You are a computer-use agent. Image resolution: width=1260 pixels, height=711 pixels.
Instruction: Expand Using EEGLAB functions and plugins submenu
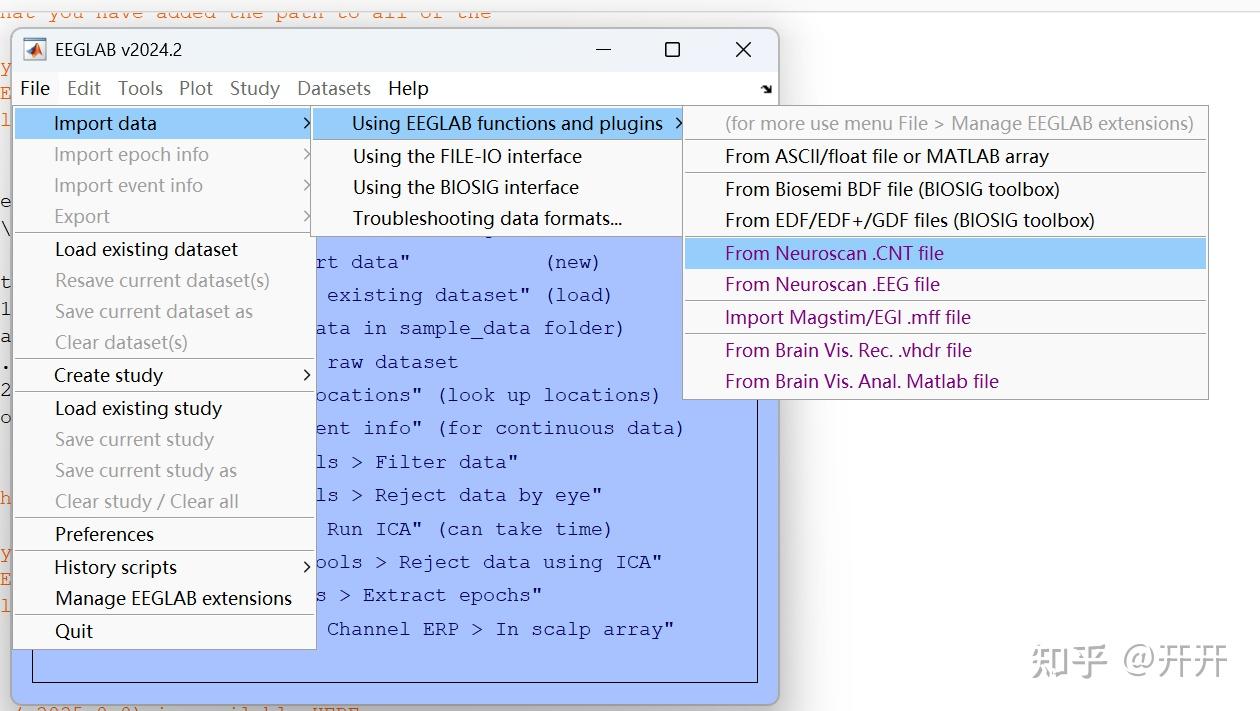[x=497, y=123]
